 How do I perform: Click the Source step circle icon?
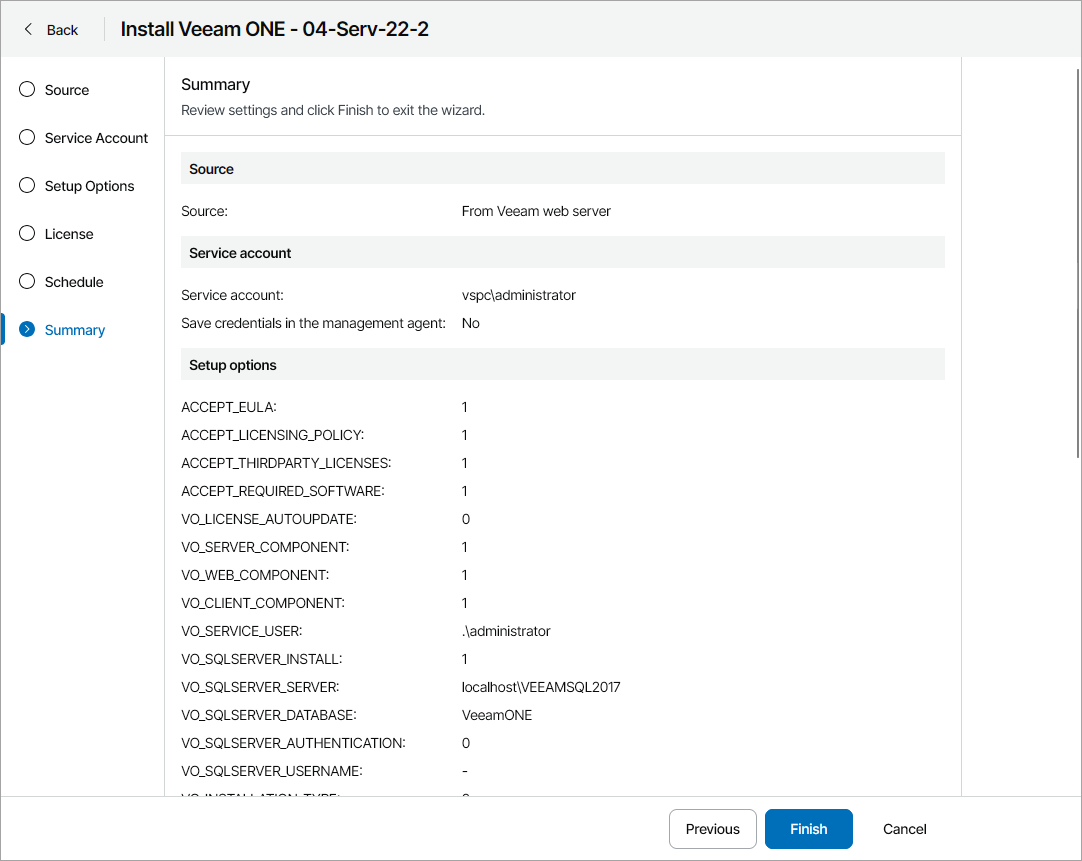click(27, 90)
